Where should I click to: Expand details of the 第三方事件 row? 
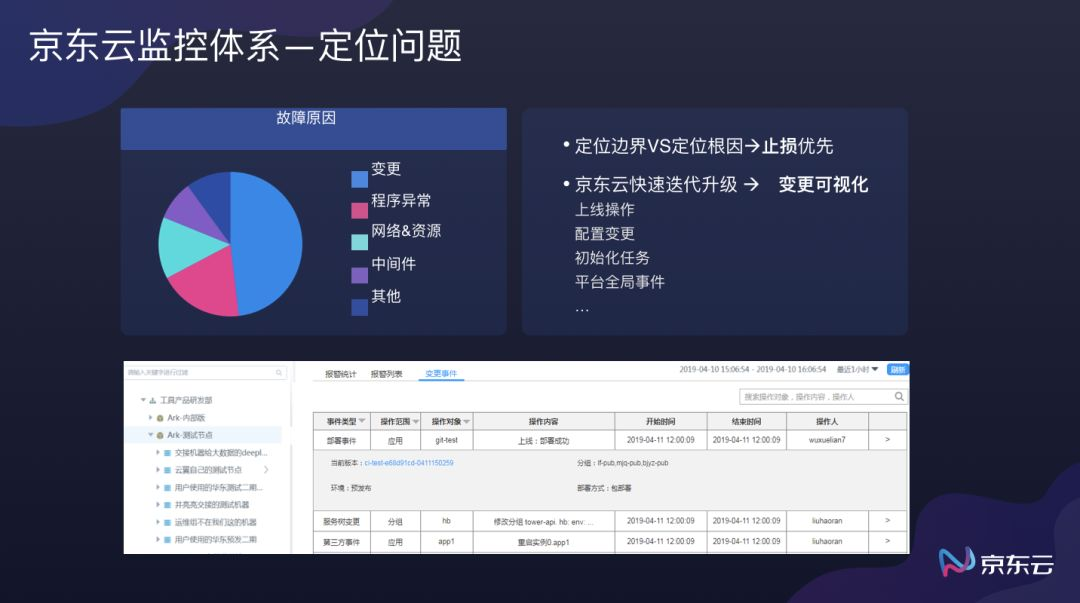[887, 542]
